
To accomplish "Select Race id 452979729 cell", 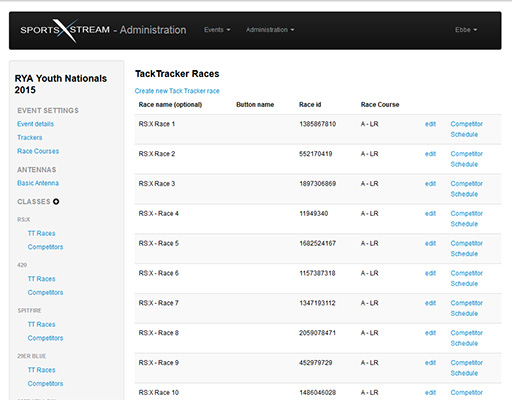I will pyautogui.click(x=316, y=363).
